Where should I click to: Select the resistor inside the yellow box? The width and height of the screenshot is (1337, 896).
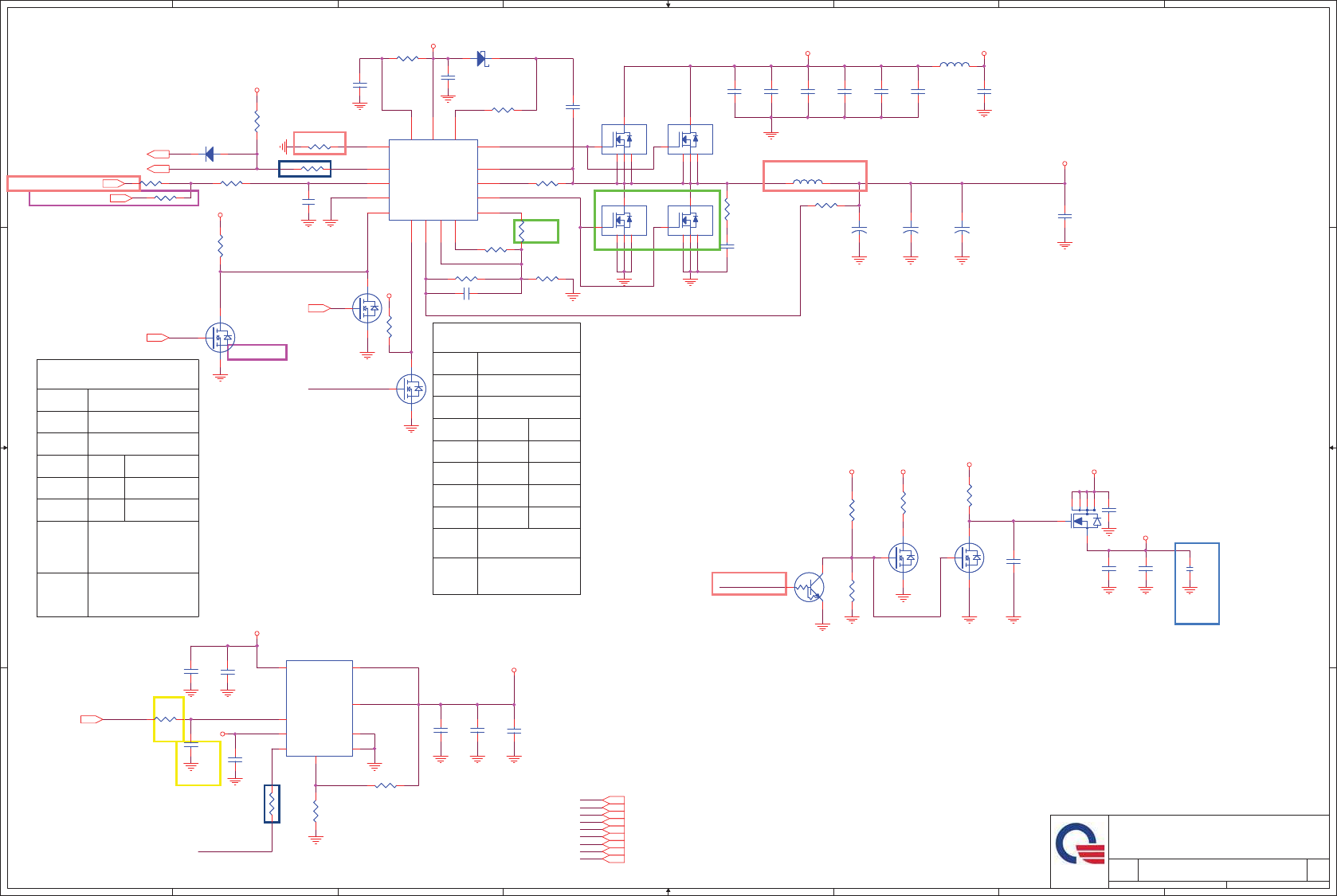(x=166, y=719)
